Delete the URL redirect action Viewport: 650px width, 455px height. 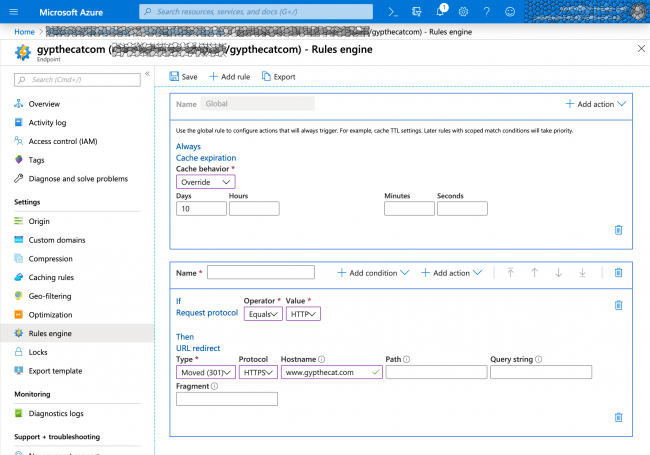click(618, 417)
